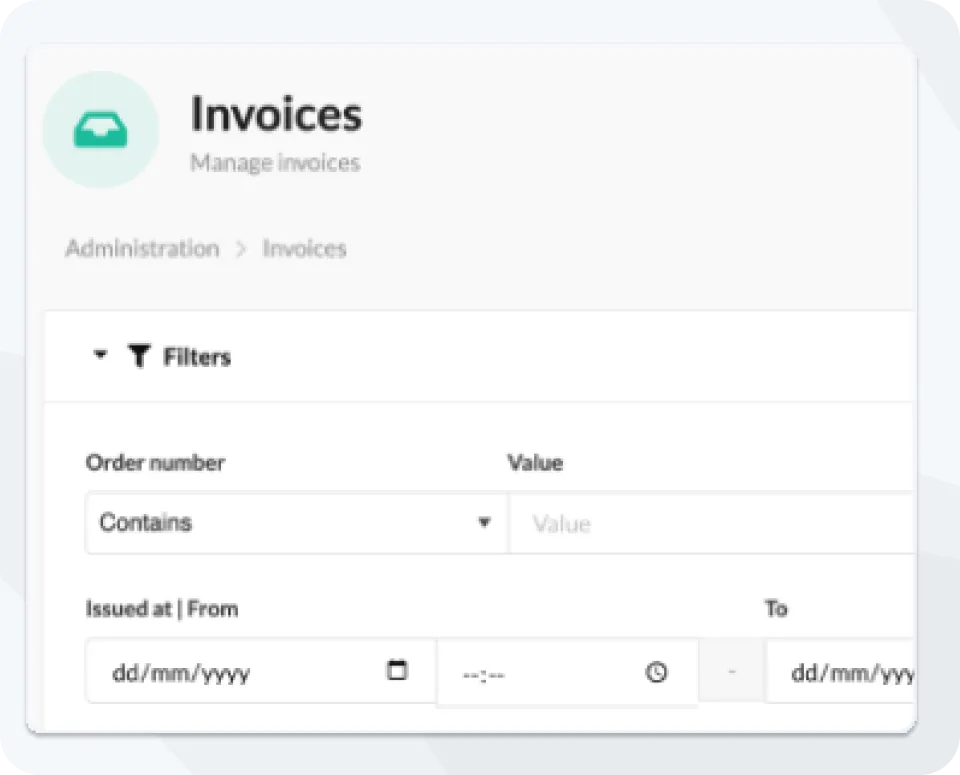Click the arrow on the Contains dropdown
This screenshot has width=960, height=775.
point(484,523)
